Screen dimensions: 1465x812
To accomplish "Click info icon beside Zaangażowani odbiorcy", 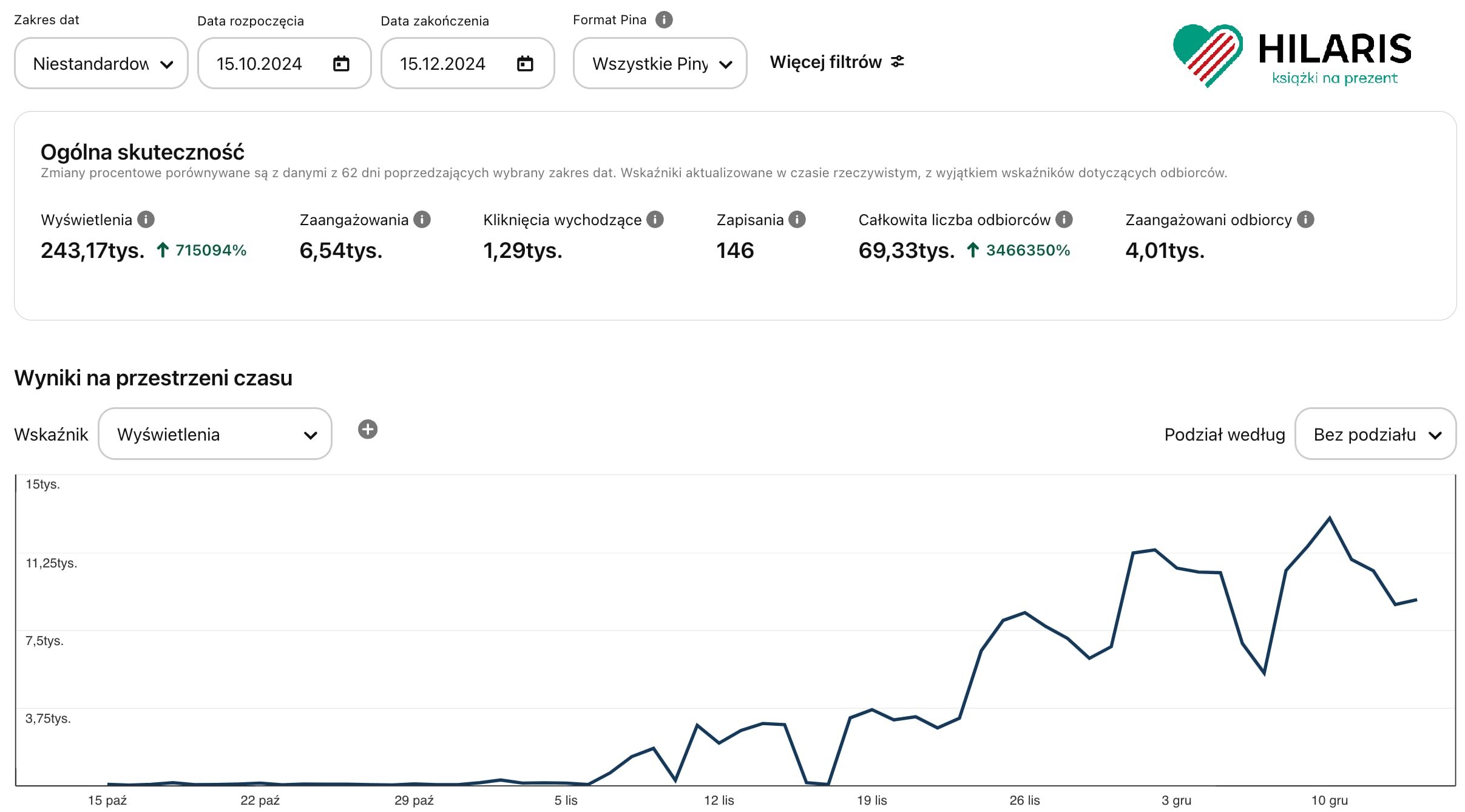I will click(x=1305, y=220).
